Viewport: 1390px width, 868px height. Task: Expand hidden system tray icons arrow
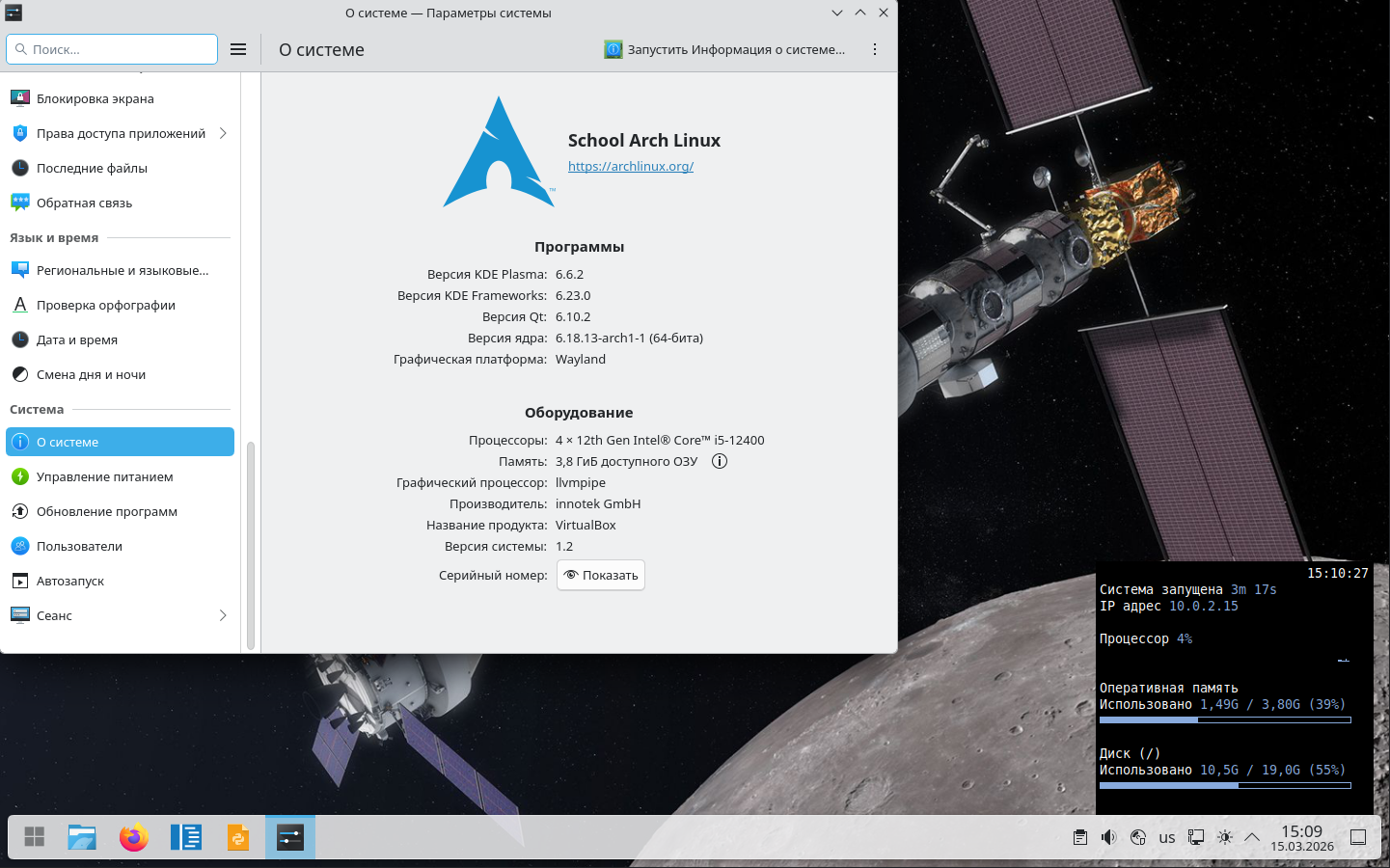[x=1252, y=837]
